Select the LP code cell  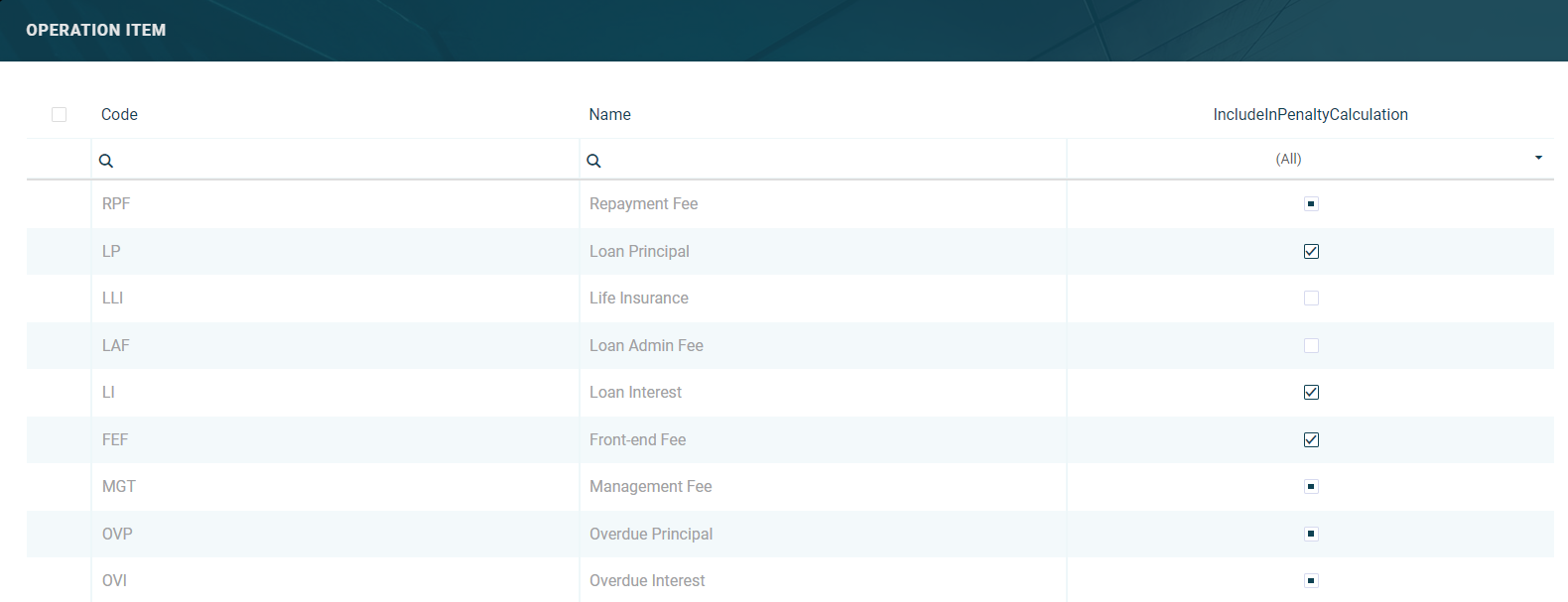[111, 252]
